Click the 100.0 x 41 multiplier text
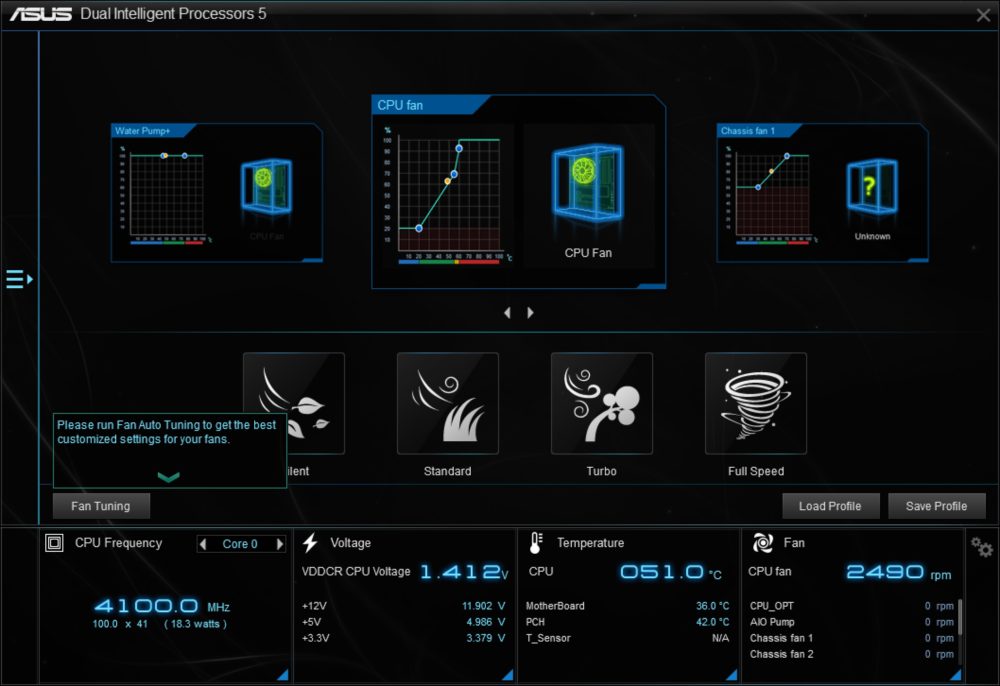The width and height of the screenshot is (1000, 686). [120, 624]
